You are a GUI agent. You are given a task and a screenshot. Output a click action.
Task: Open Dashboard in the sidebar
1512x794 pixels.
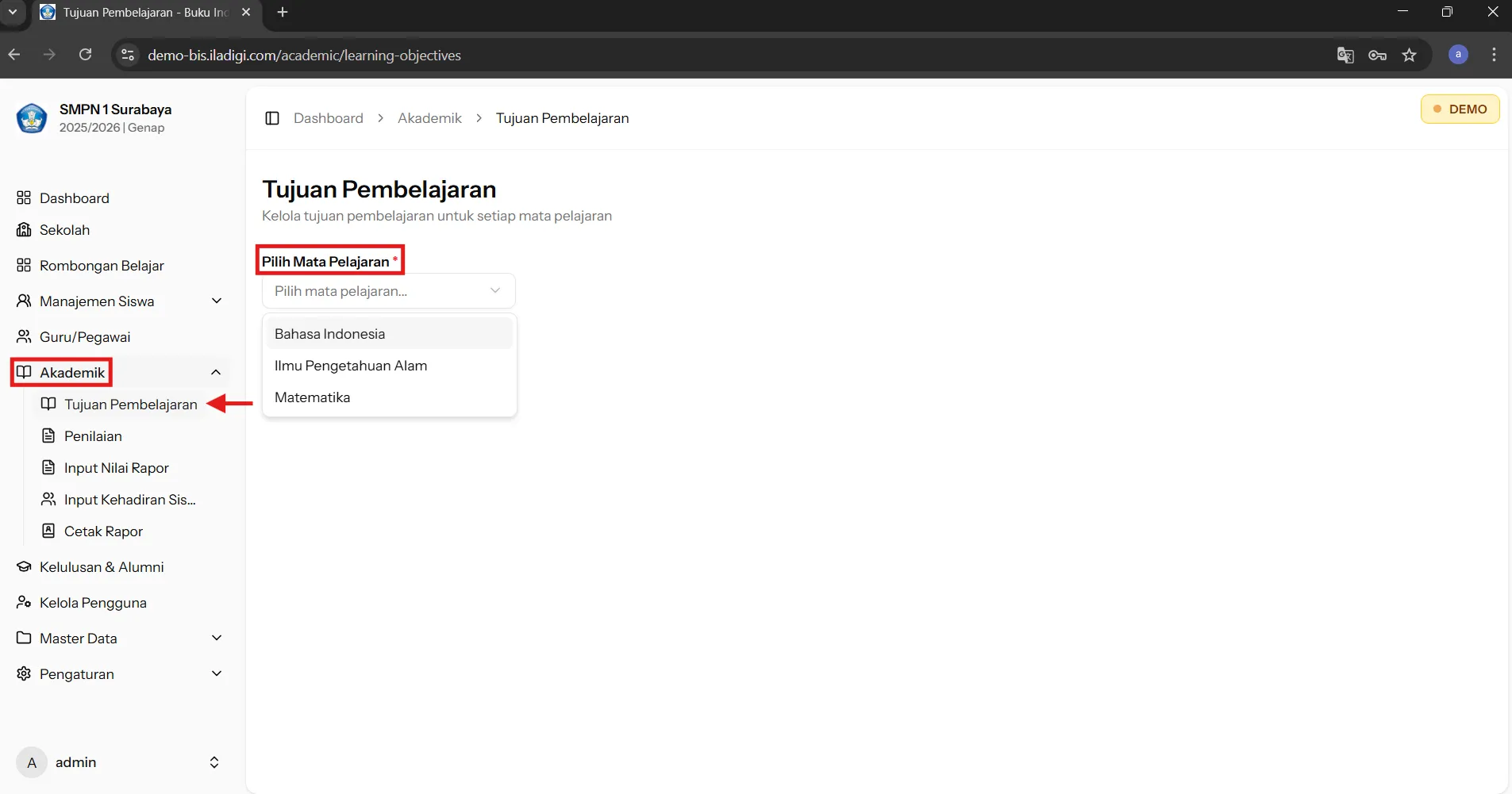[x=75, y=198]
